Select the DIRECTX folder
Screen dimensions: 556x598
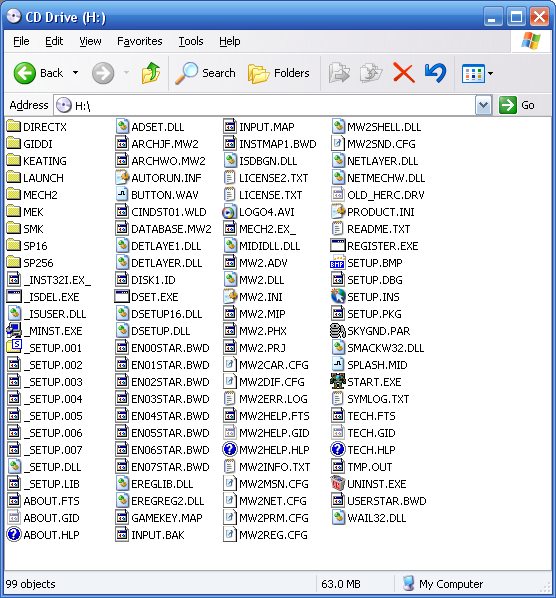tap(37, 127)
